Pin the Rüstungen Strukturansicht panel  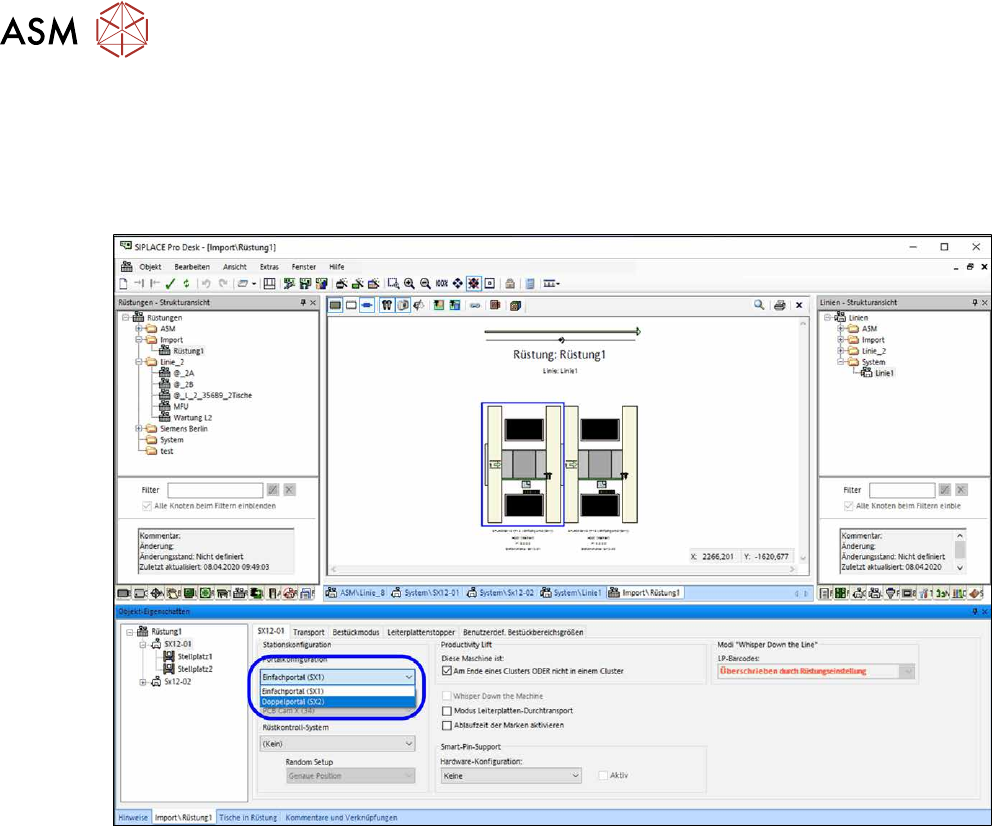[303, 303]
